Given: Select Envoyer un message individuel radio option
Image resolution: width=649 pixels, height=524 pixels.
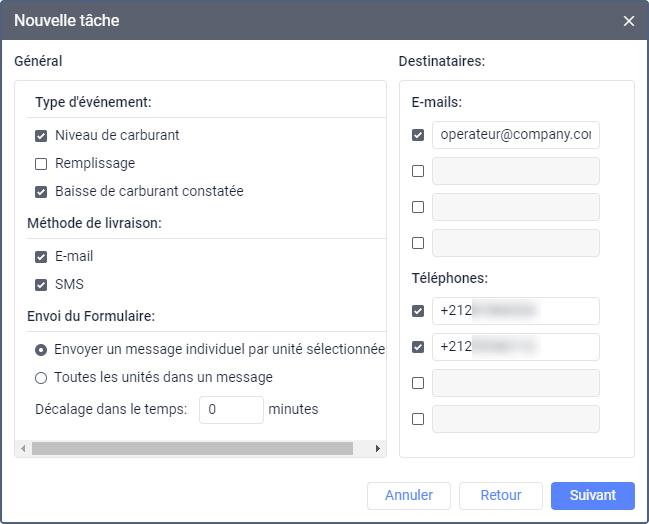Looking at the screenshot, I should click(41, 350).
